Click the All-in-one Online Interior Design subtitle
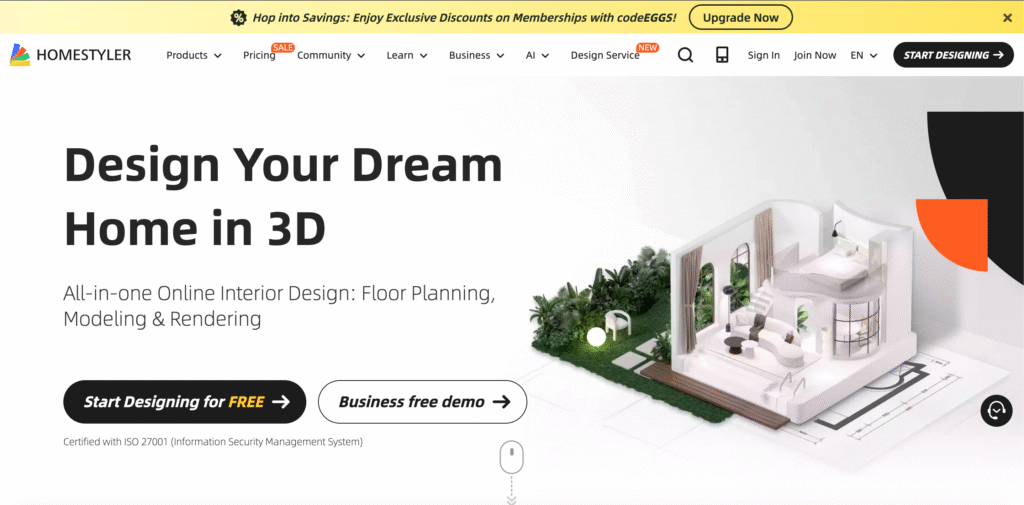 click(280, 306)
